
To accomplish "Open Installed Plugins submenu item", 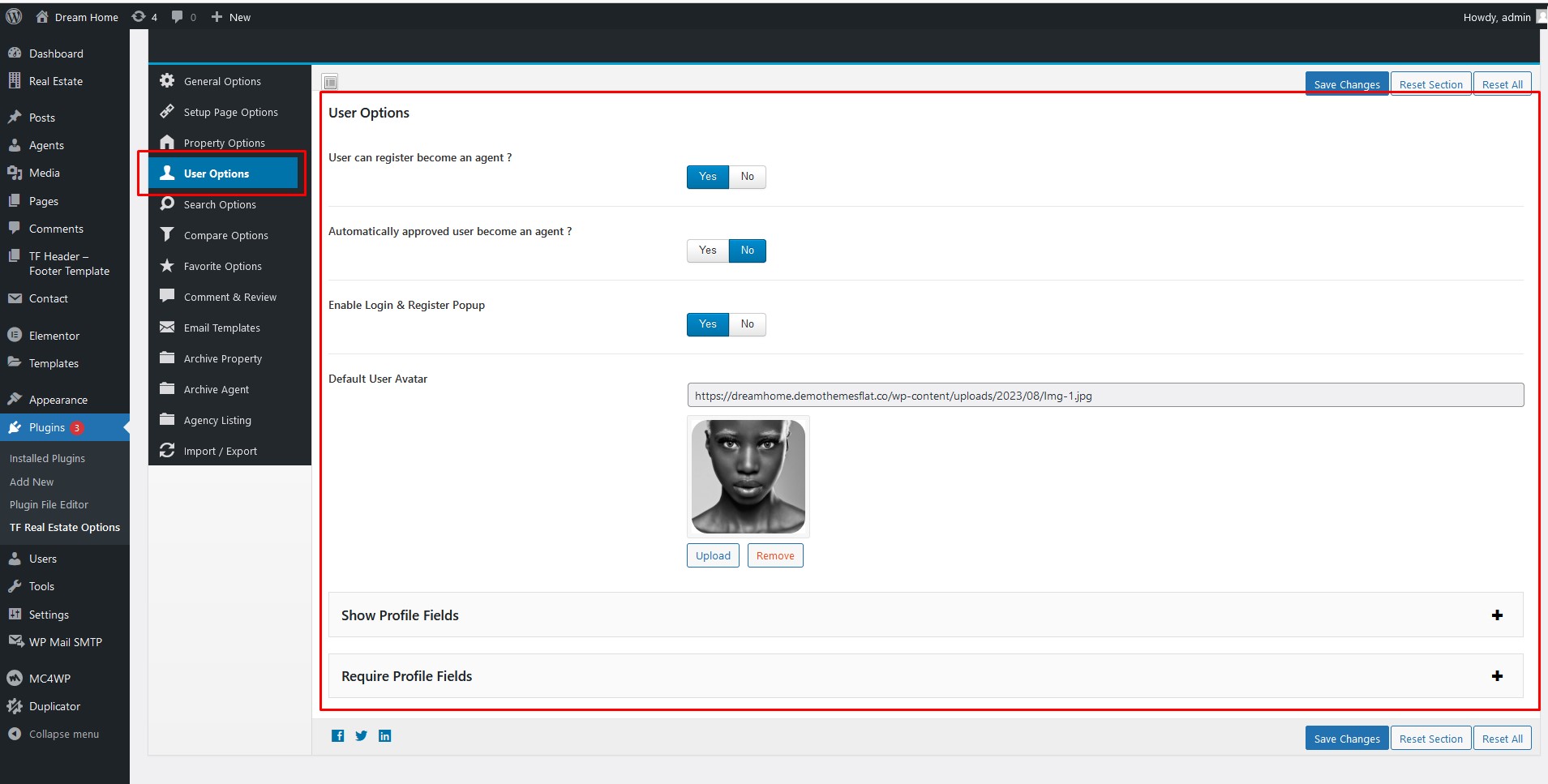I will tap(47, 458).
